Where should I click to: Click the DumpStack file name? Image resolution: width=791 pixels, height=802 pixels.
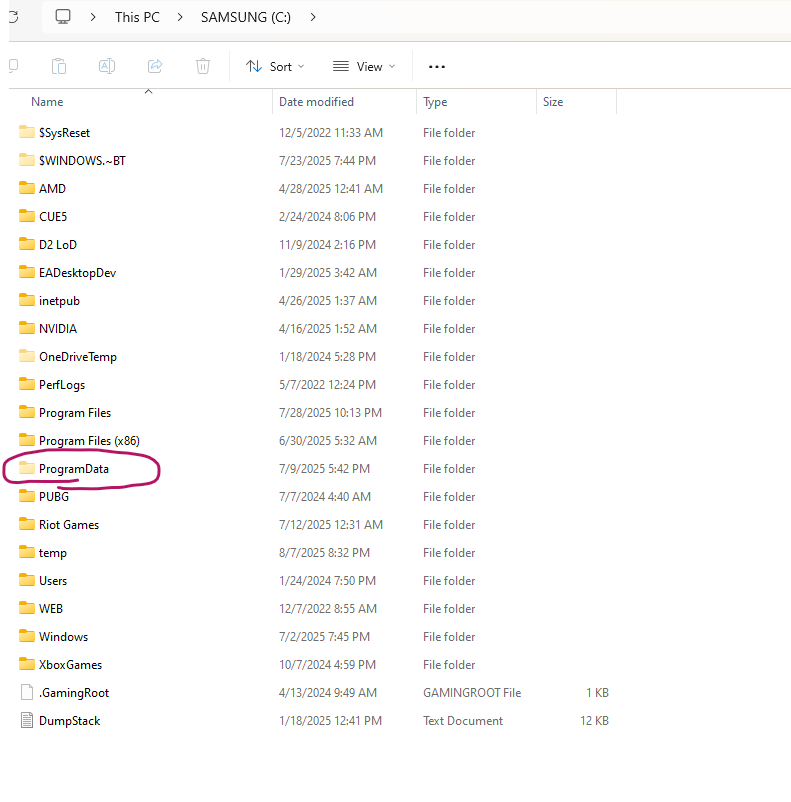[x=70, y=721]
